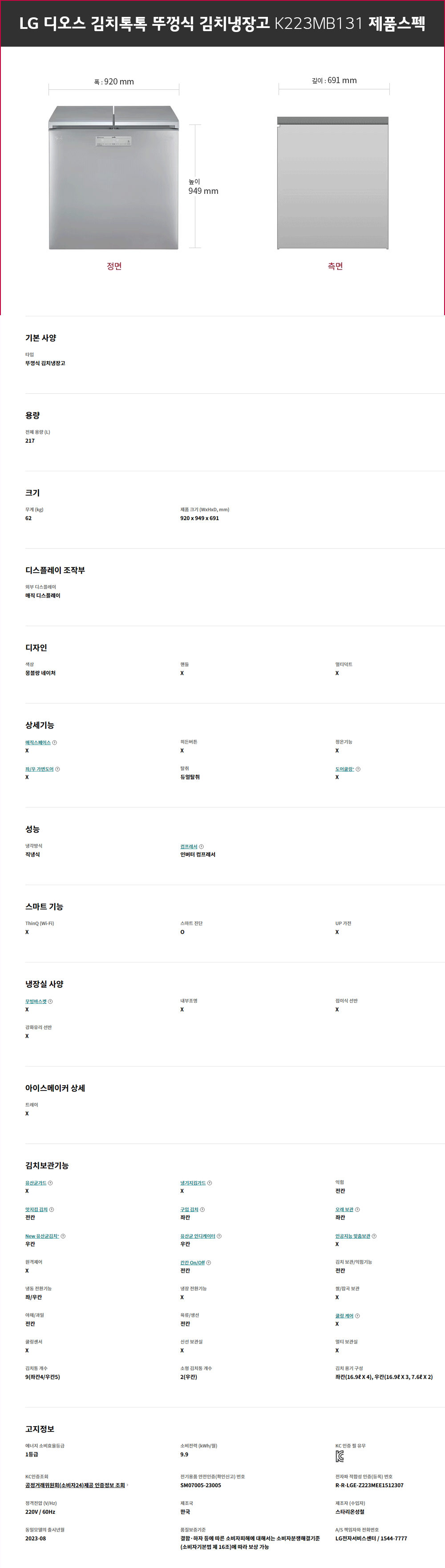Click the front view refrigerator image

pos(114,177)
